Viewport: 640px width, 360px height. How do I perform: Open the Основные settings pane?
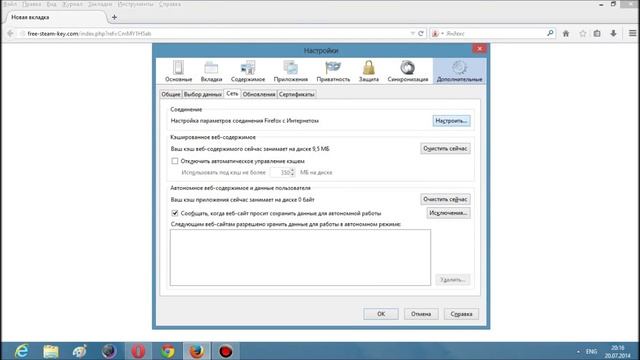pyautogui.click(x=178, y=71)
